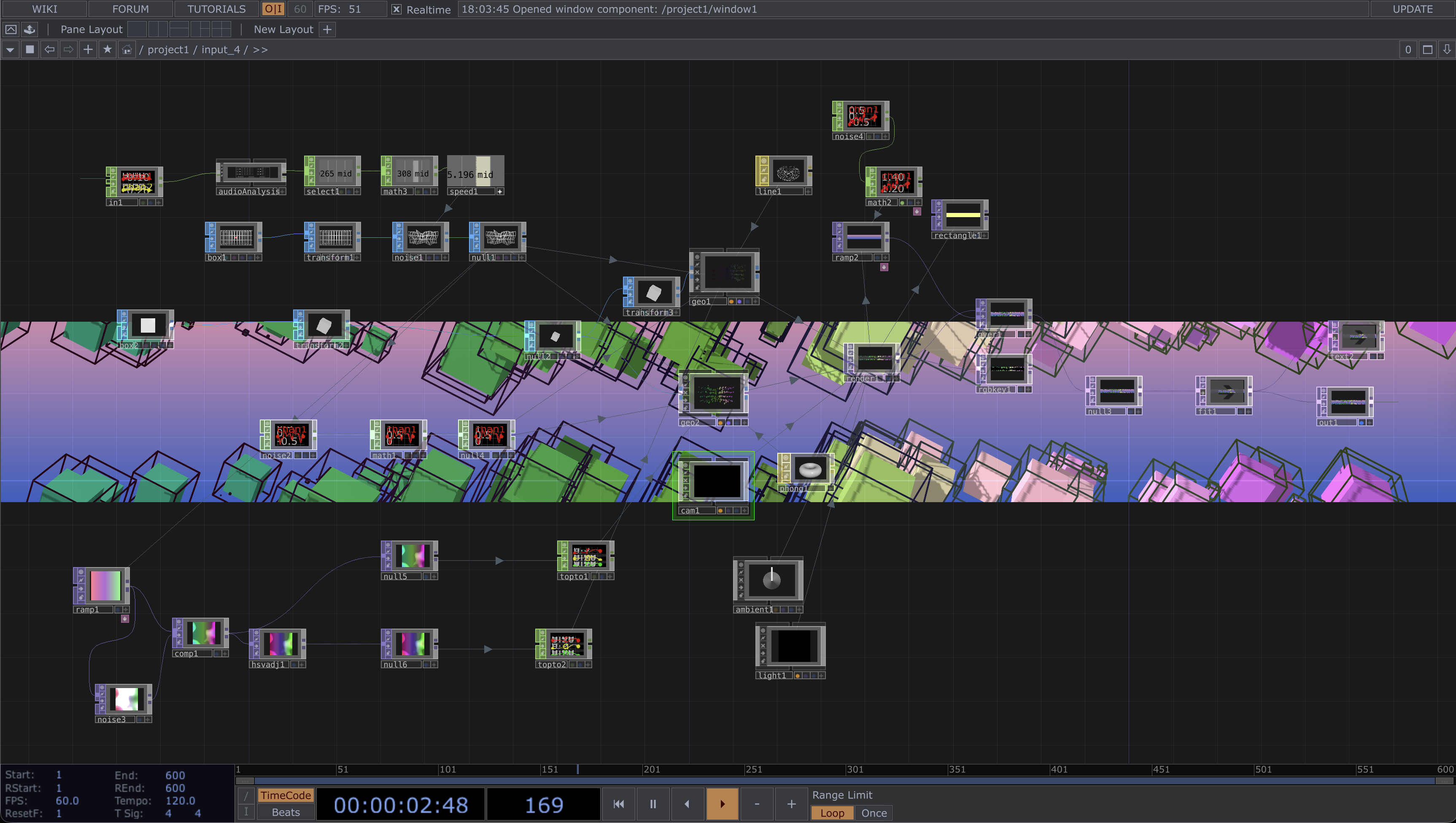Screen dimensions: 1456x823
Task: Jump to timeline start button
Action: [619, 804]
